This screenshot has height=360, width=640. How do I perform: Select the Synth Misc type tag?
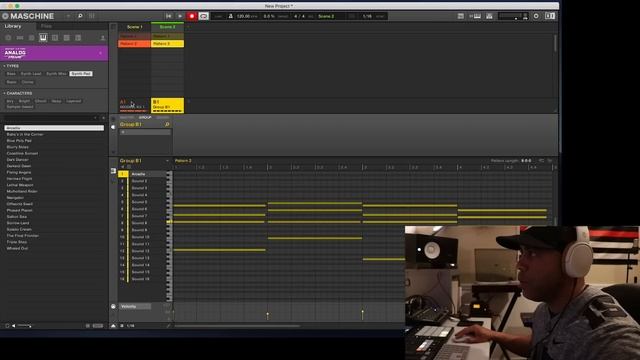coord(56,74)
